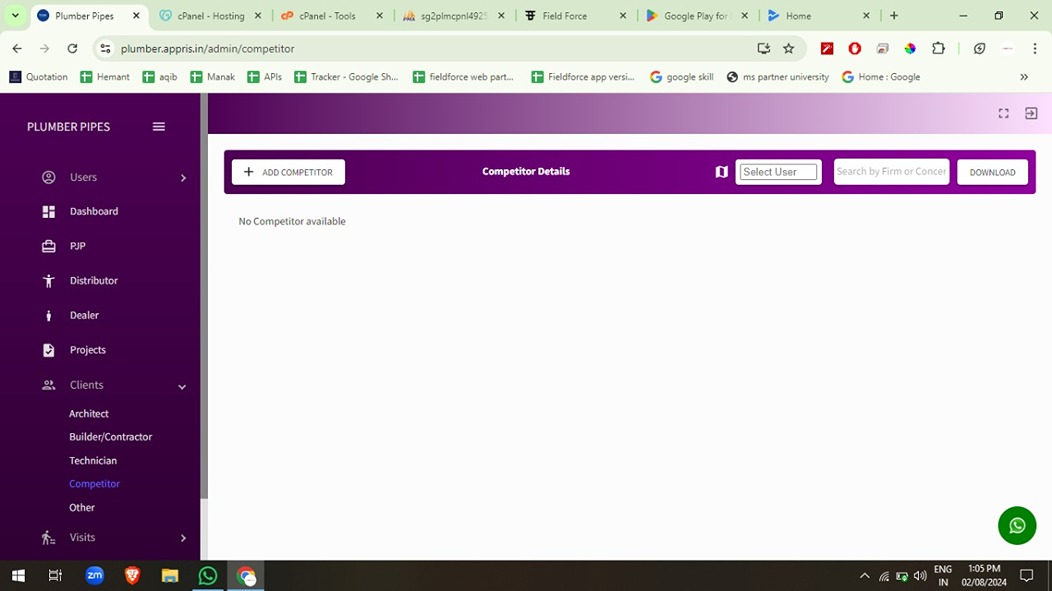The image size is (1052, 591).
Task: Click the fullscreen icon at top right
Action: click(1003, 114)
